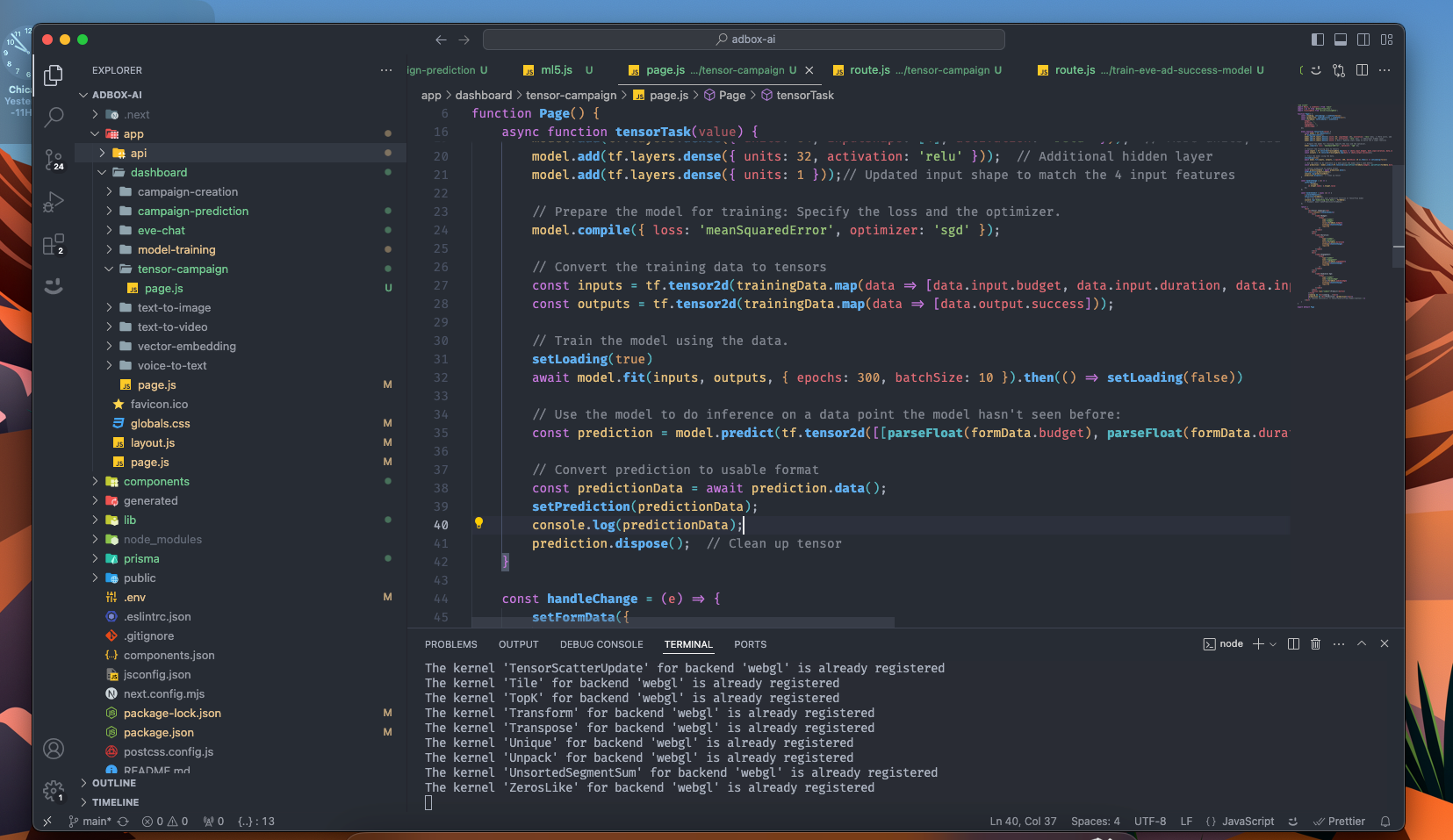The width and height of the screenshot is (1453, 840).
Task: Open the DEBUG CONSOLE panel tab
Action: pos(601,644)
